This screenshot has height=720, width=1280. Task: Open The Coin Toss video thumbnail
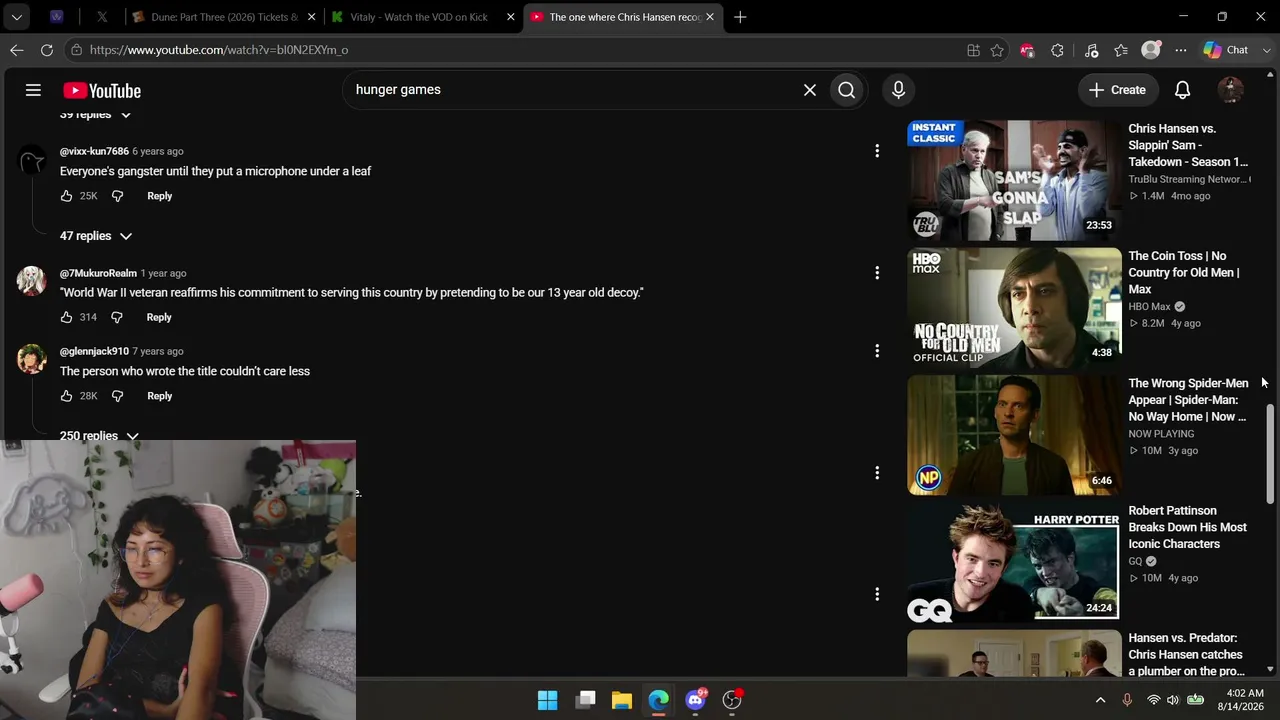1014,308
